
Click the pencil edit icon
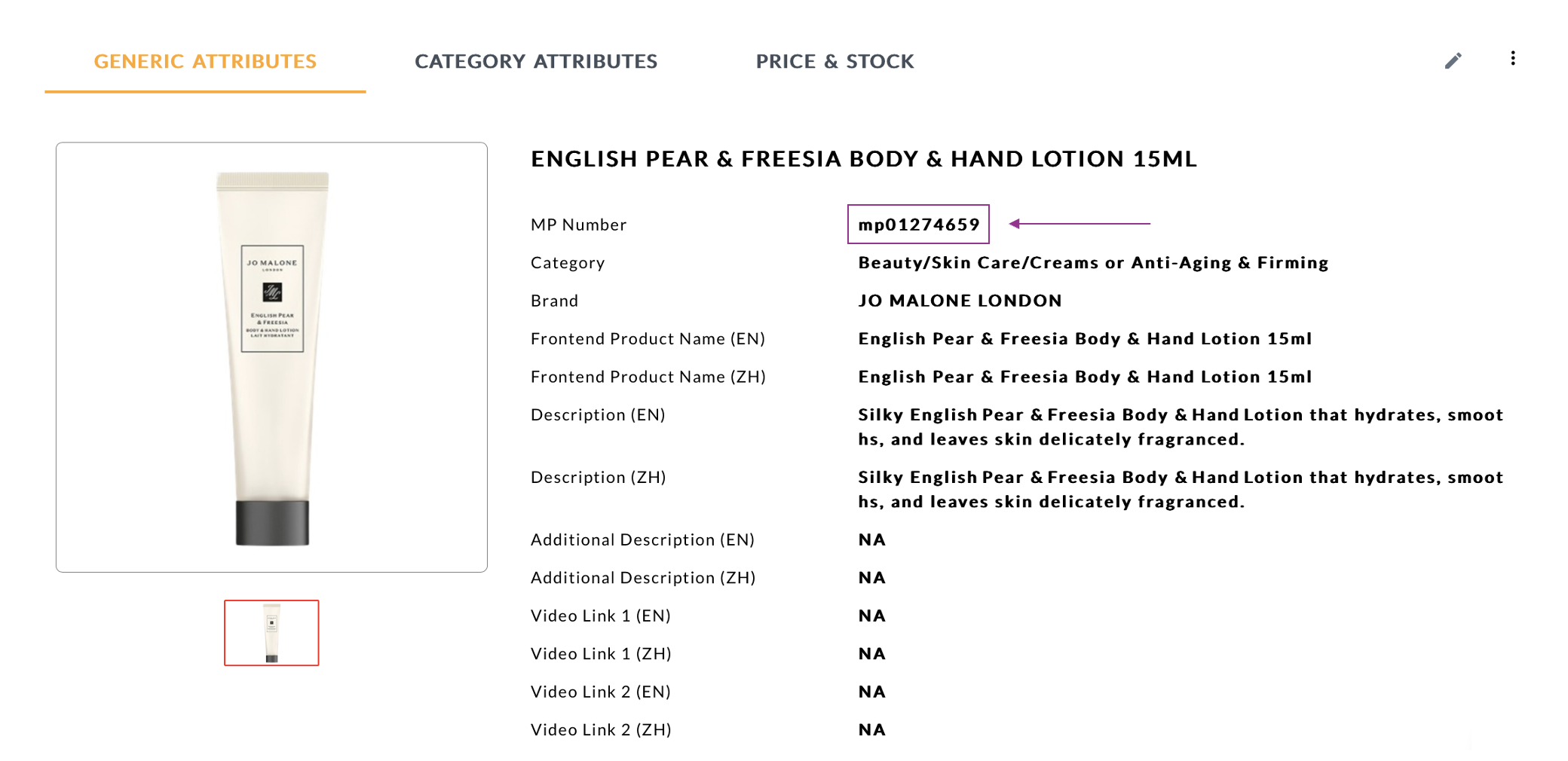pyautogui.click(x=1453, y=61)
